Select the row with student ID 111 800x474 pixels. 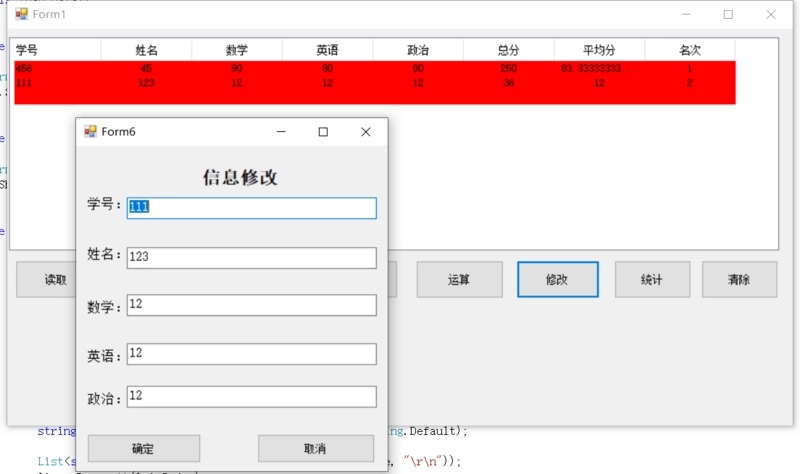coord(375,83)
